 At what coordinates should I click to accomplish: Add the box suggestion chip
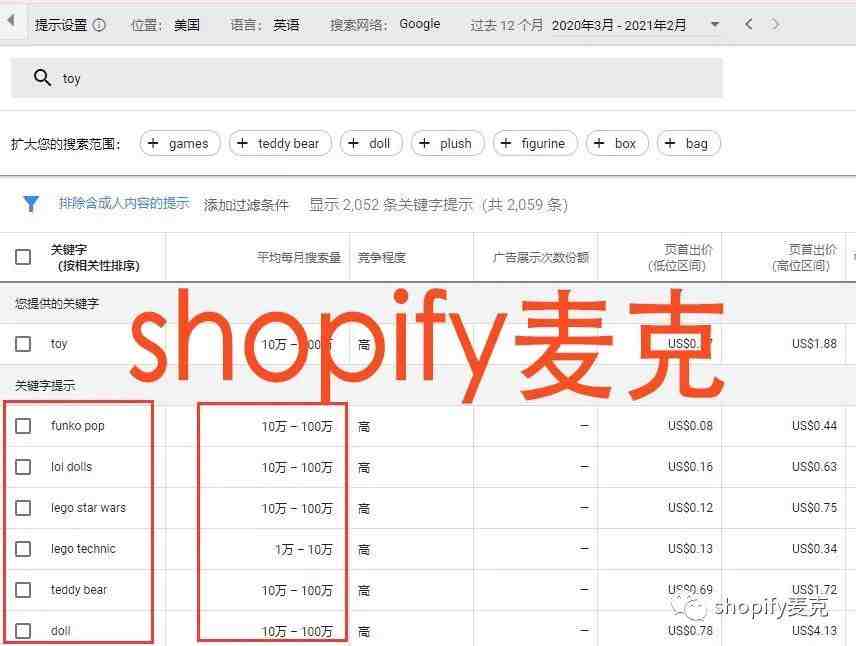(617, 144)
